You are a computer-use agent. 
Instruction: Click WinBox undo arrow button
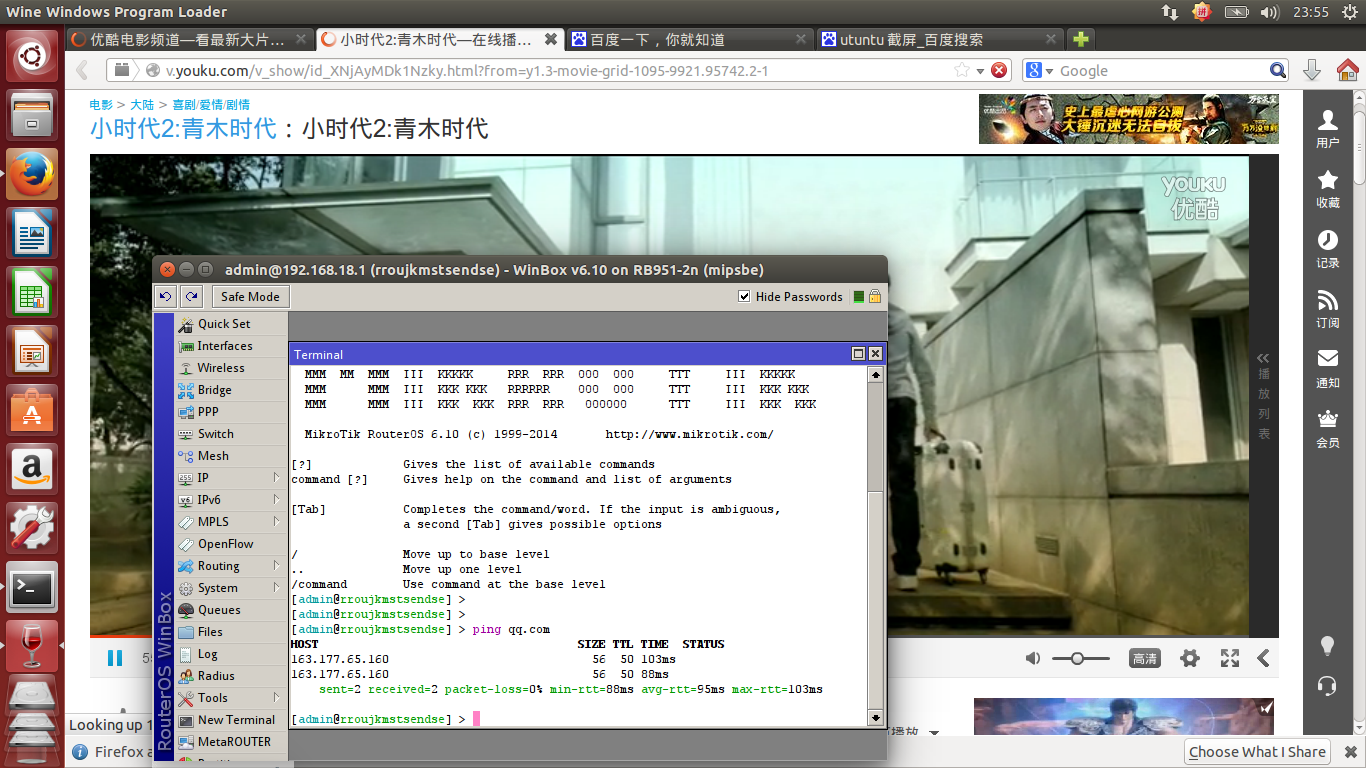pyautogui.click(x=166, y=296)
